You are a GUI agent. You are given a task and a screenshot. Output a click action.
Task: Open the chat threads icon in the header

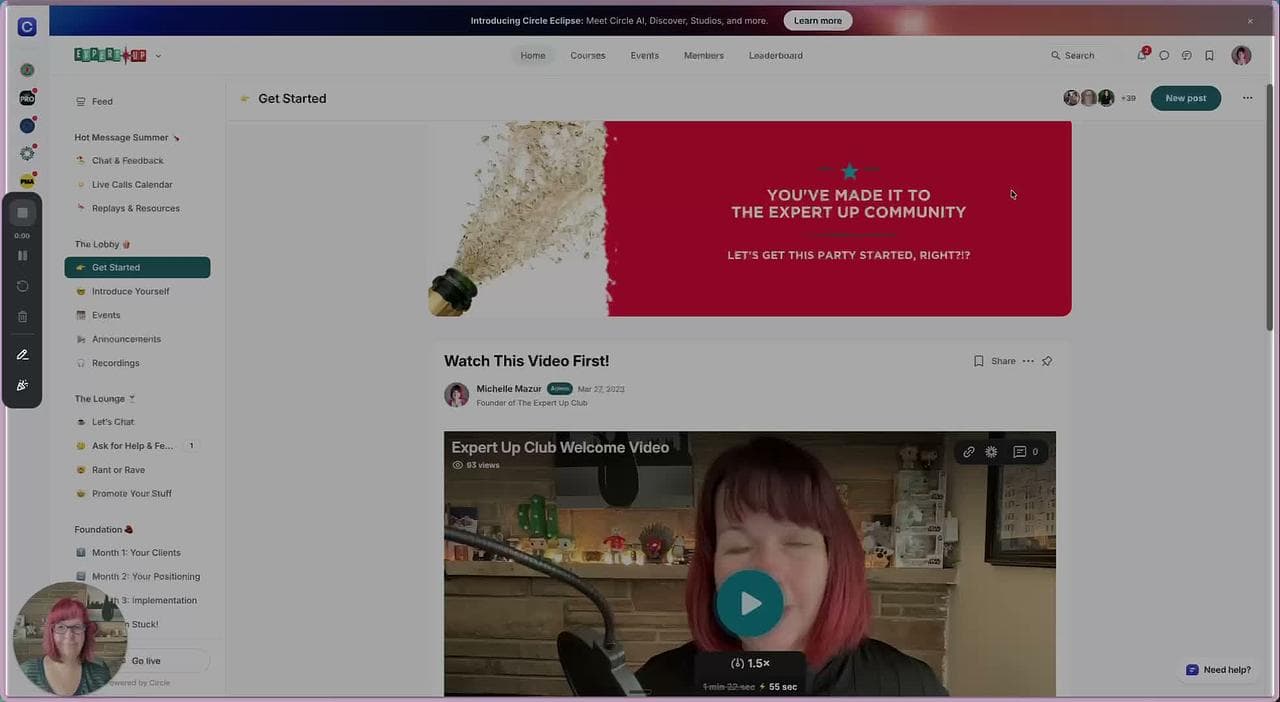coord(1186,56)
